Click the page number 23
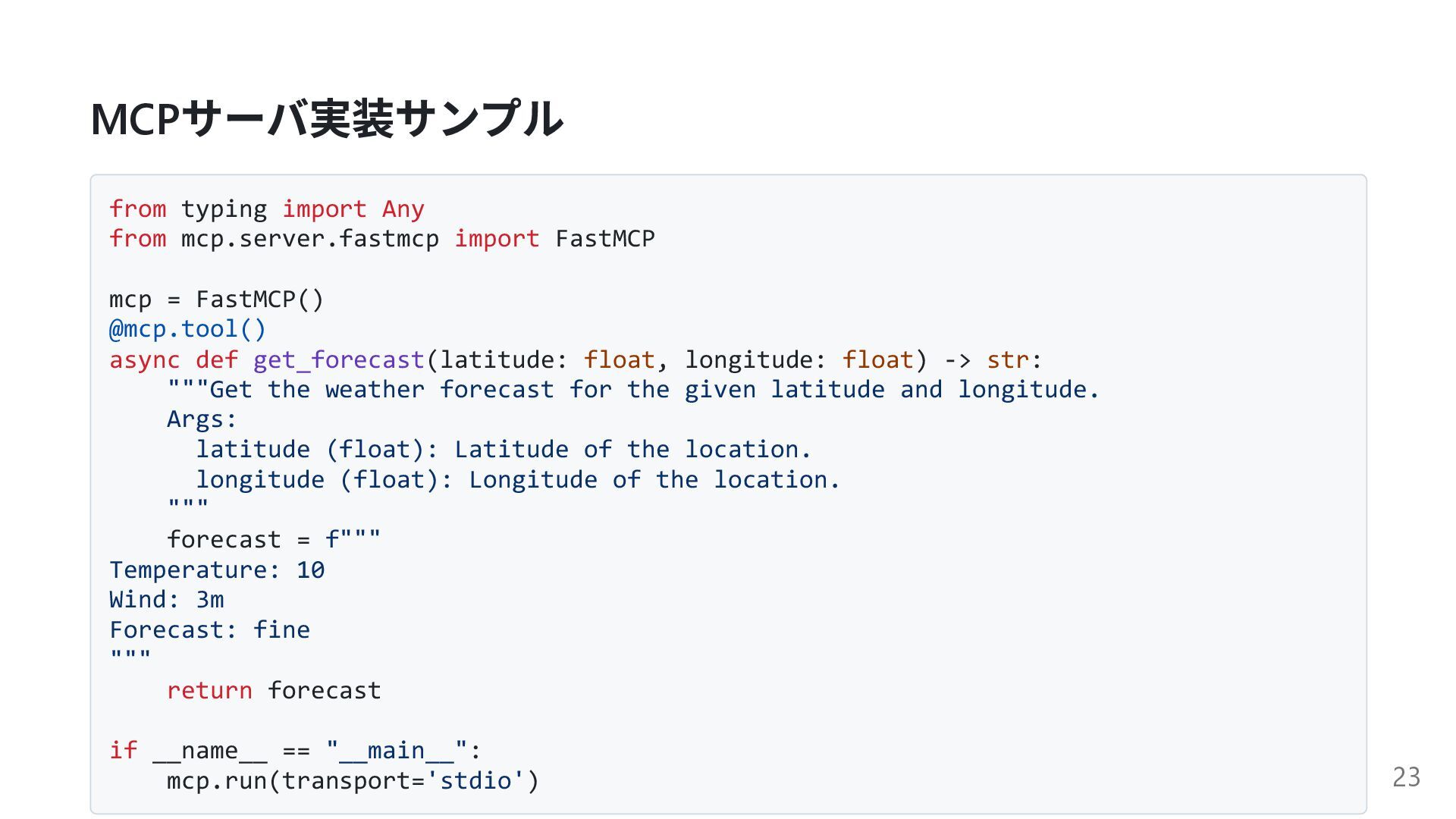1456x819 pixels. pyautogui.click(x=1406, y=777)
